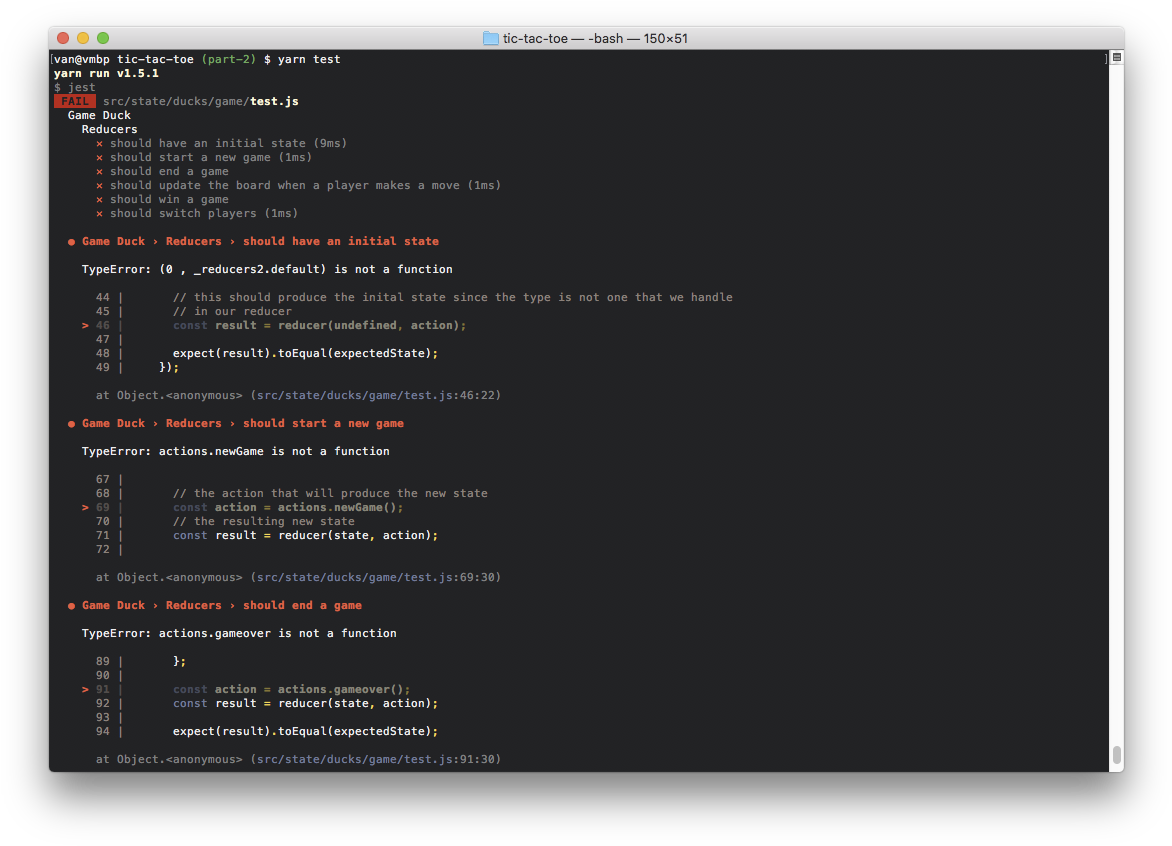Click the red arrow marker at line 91

tap(85, 689)
